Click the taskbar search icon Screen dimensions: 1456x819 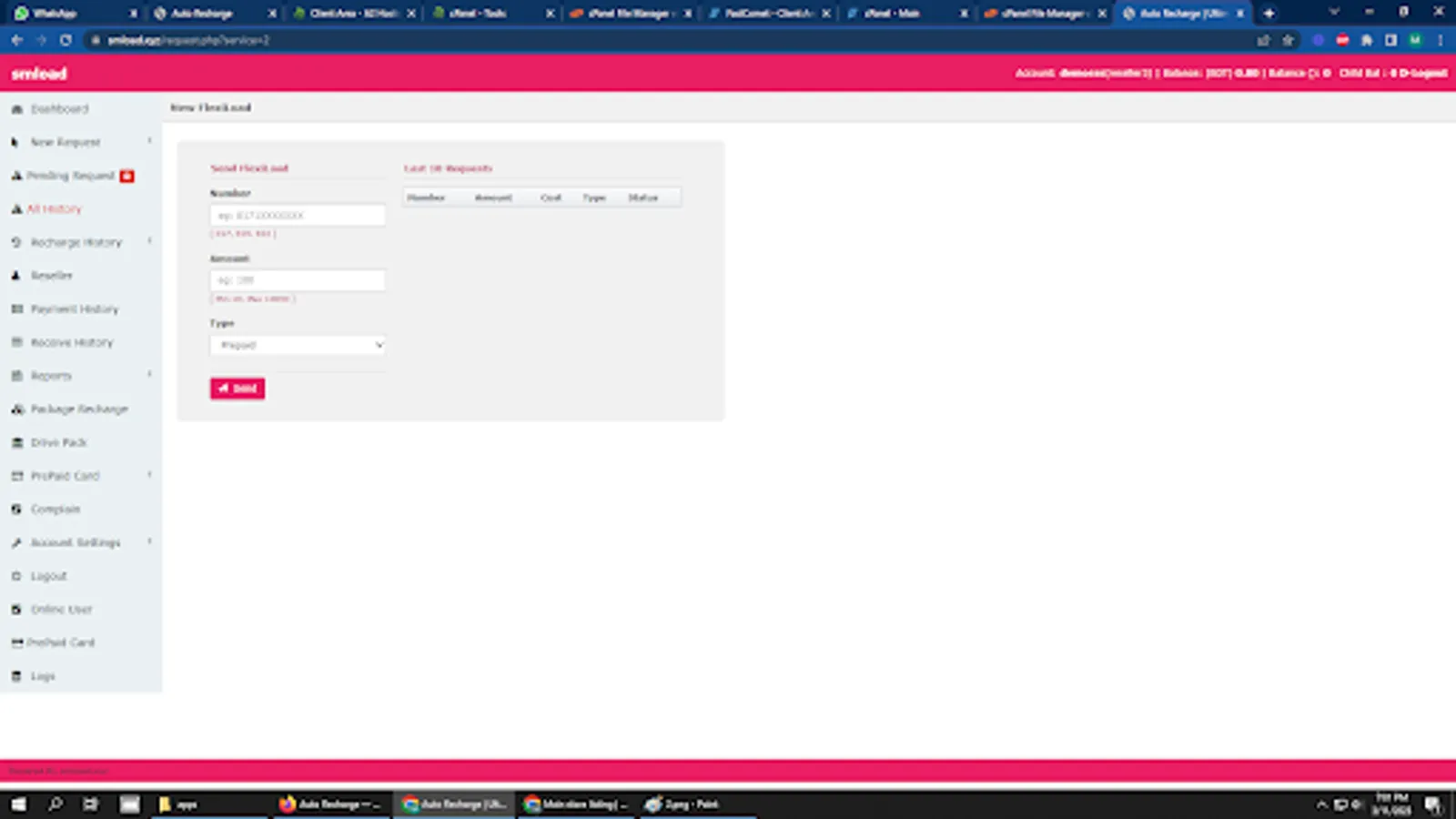pos(55,804)
